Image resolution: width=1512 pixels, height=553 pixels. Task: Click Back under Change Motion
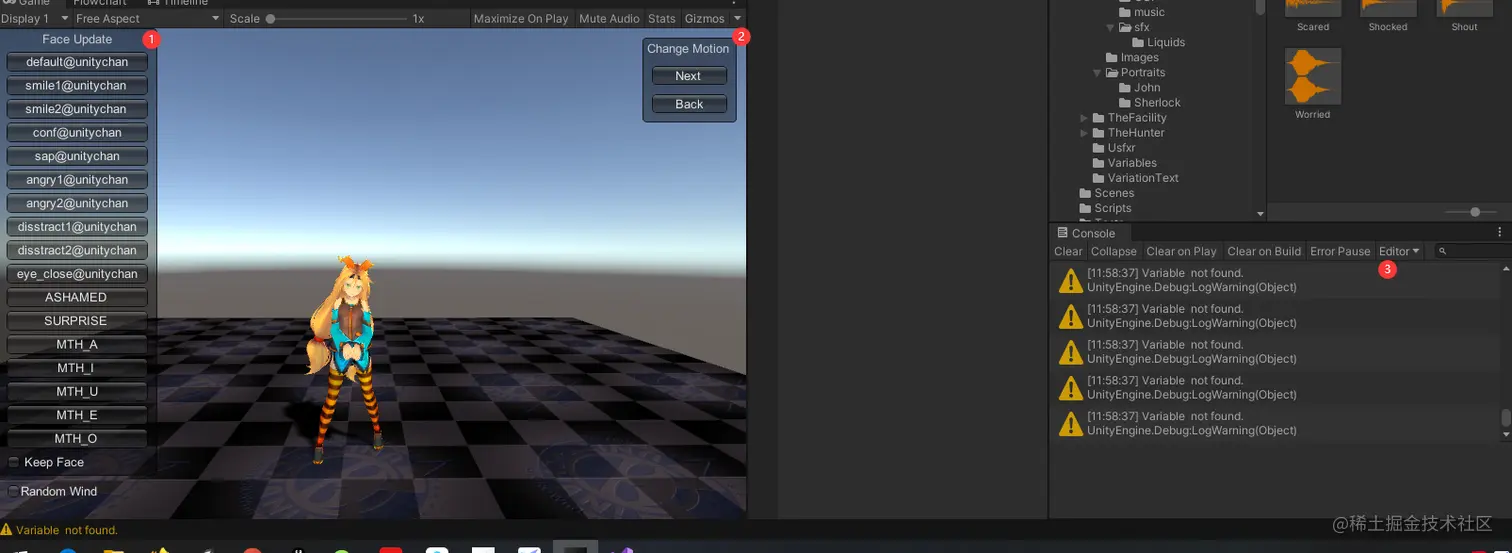[689, 104]
